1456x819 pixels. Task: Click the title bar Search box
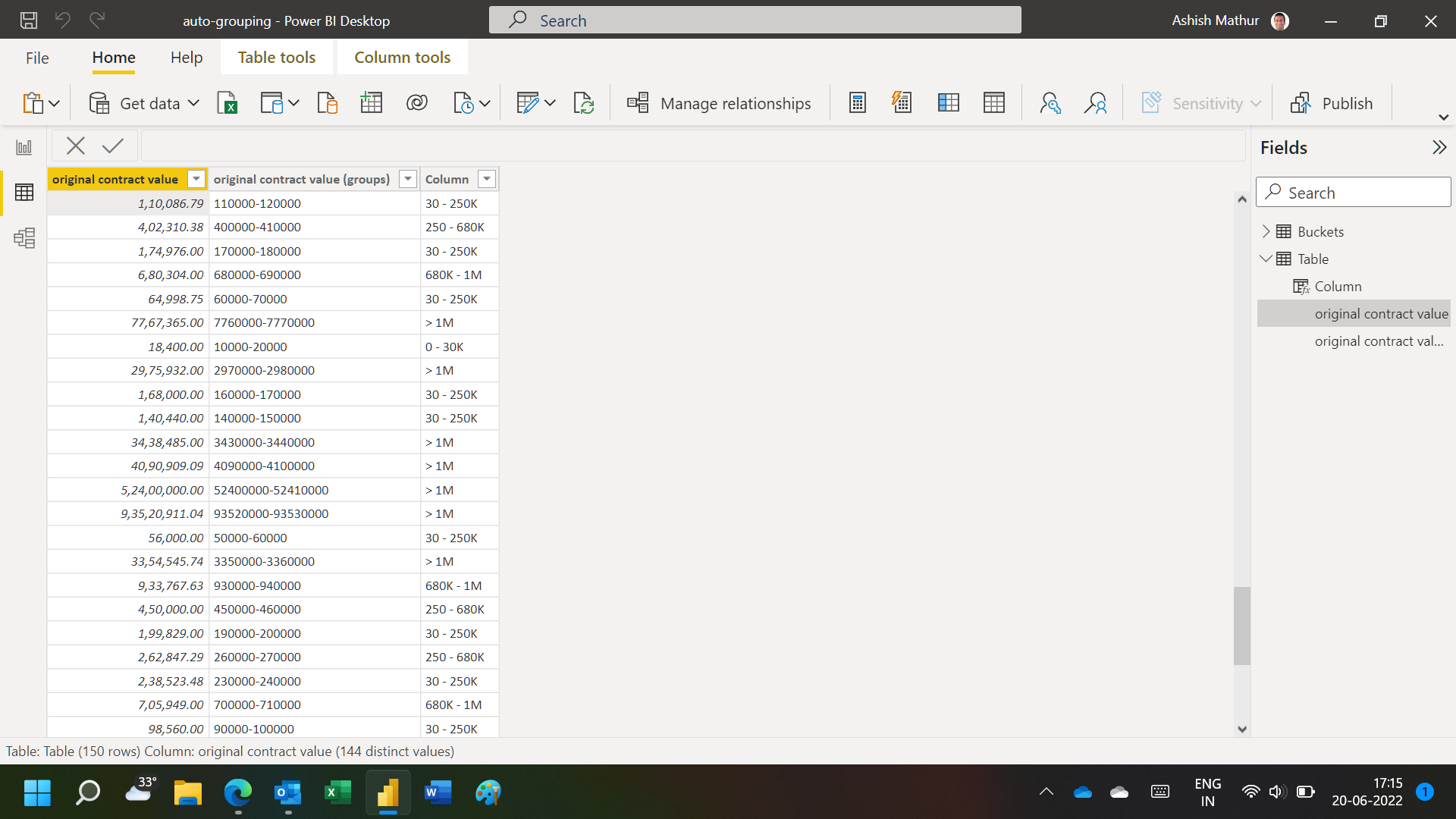[755, 20]
